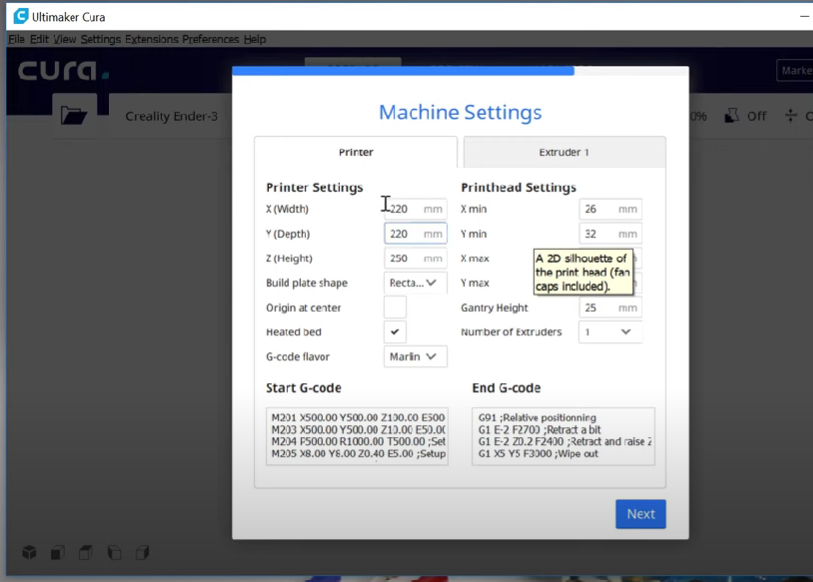Open the Edit menu

39,39
